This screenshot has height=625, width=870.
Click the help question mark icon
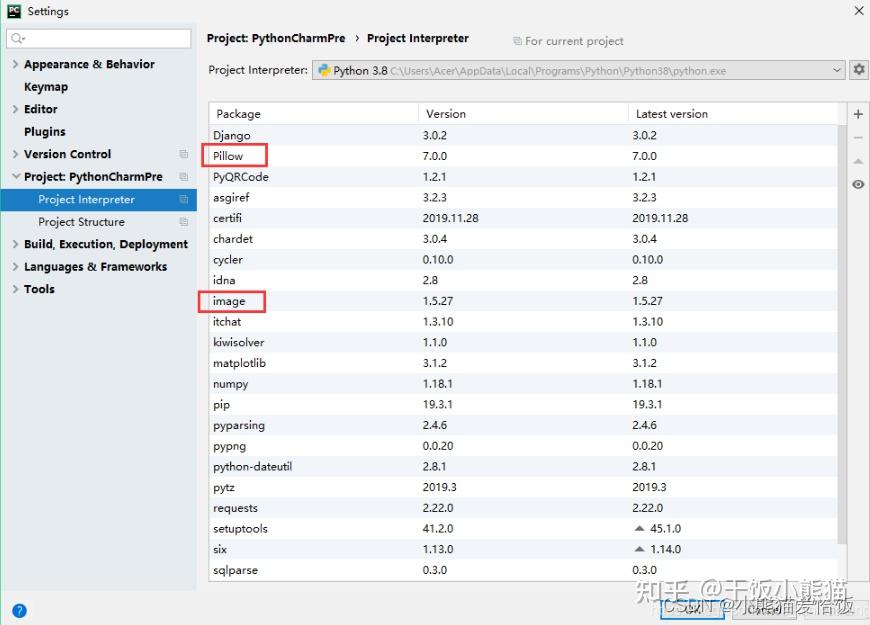(x=18, y=611)
